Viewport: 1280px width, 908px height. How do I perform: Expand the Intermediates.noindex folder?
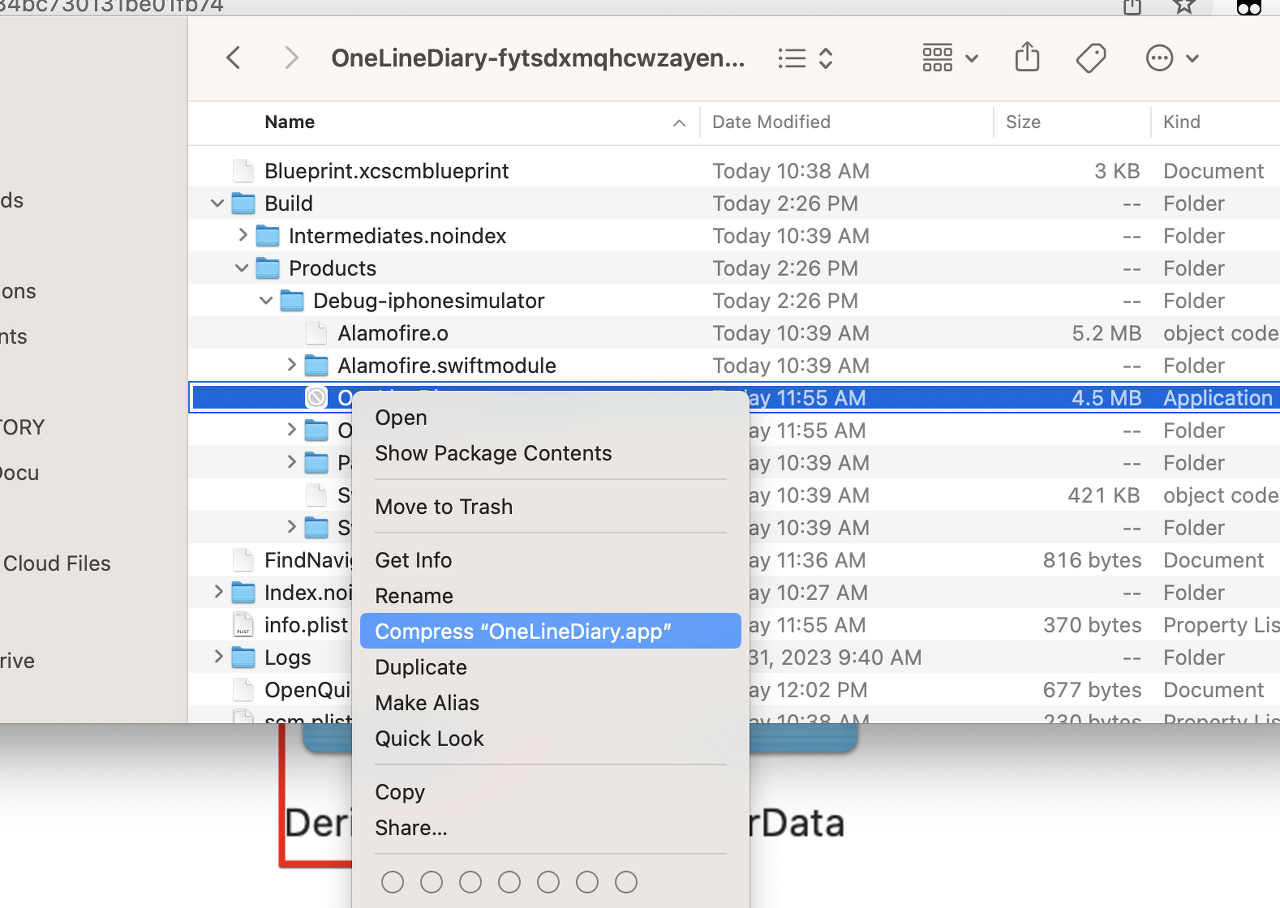tap(243, 236)
